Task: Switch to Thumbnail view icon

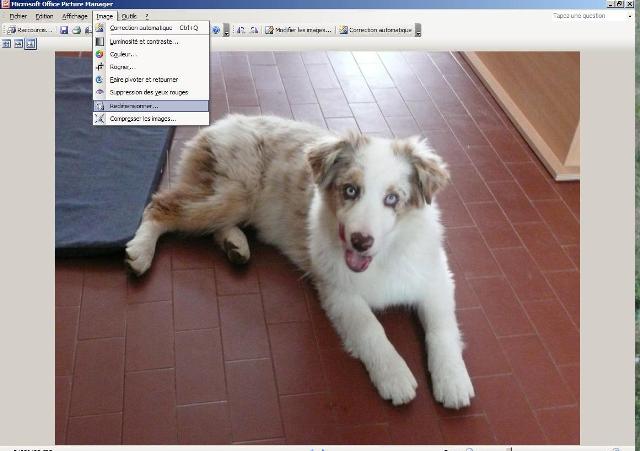Action: coord(6,44)
